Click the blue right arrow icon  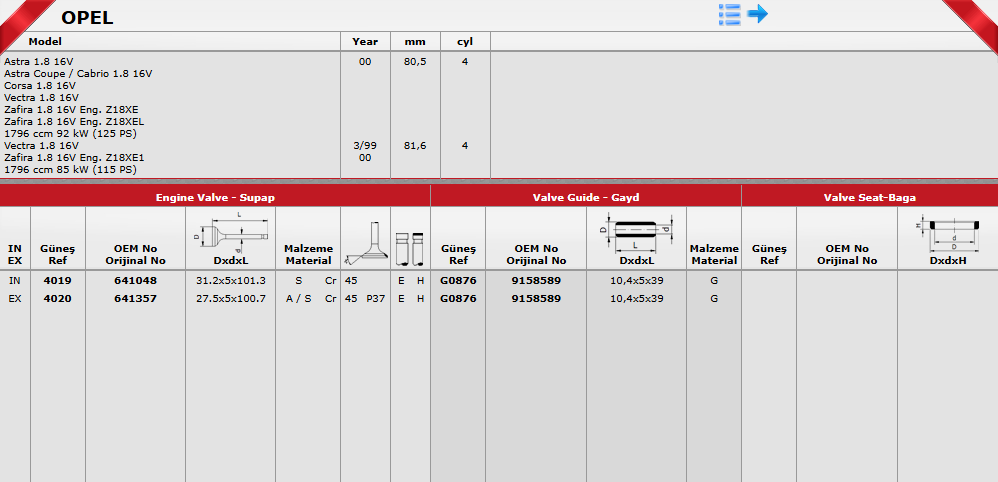click(757, 14)
